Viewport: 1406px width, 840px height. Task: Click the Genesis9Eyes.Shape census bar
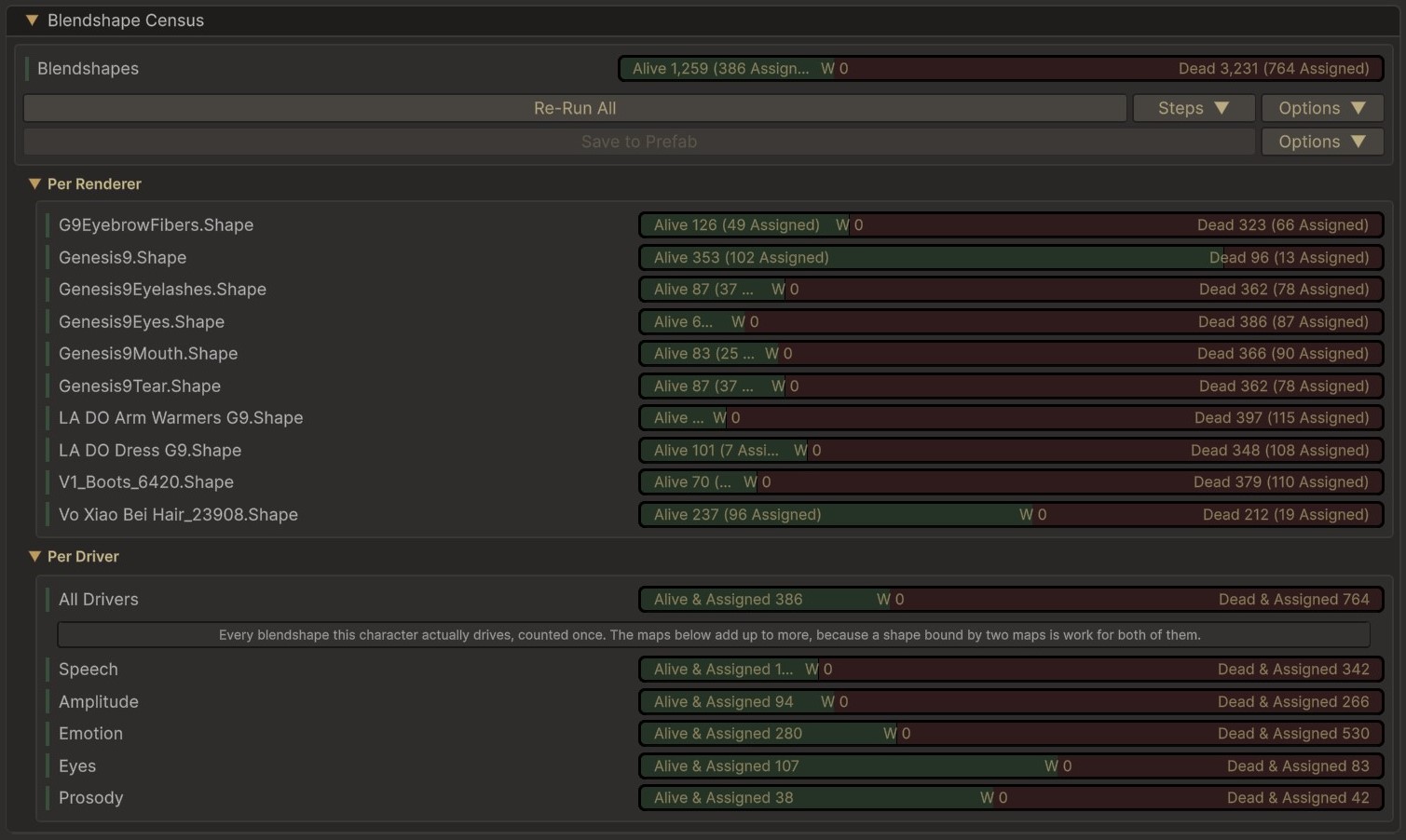pyautogui.click(x=1011, y=321)
